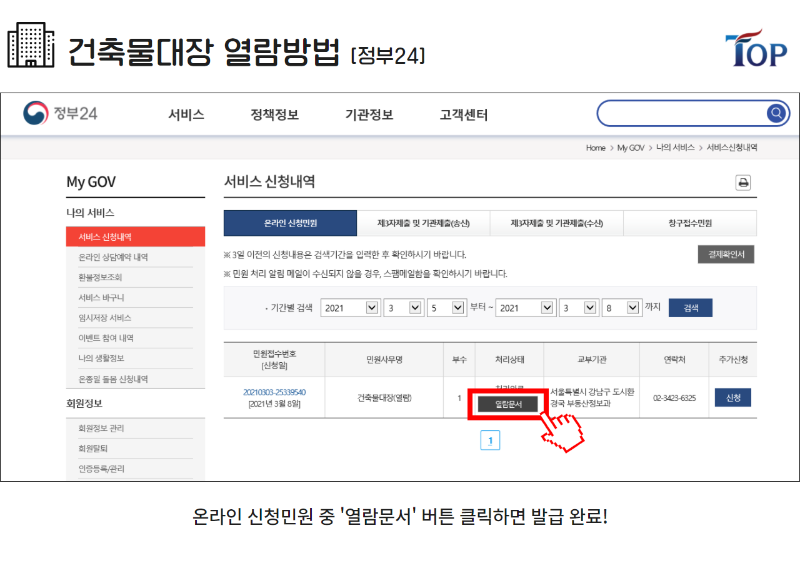The height and width of the screenshot is (563, 800).
Task: Click the 건축물대장(열람) cell text
Action: [x=384, y=398]
